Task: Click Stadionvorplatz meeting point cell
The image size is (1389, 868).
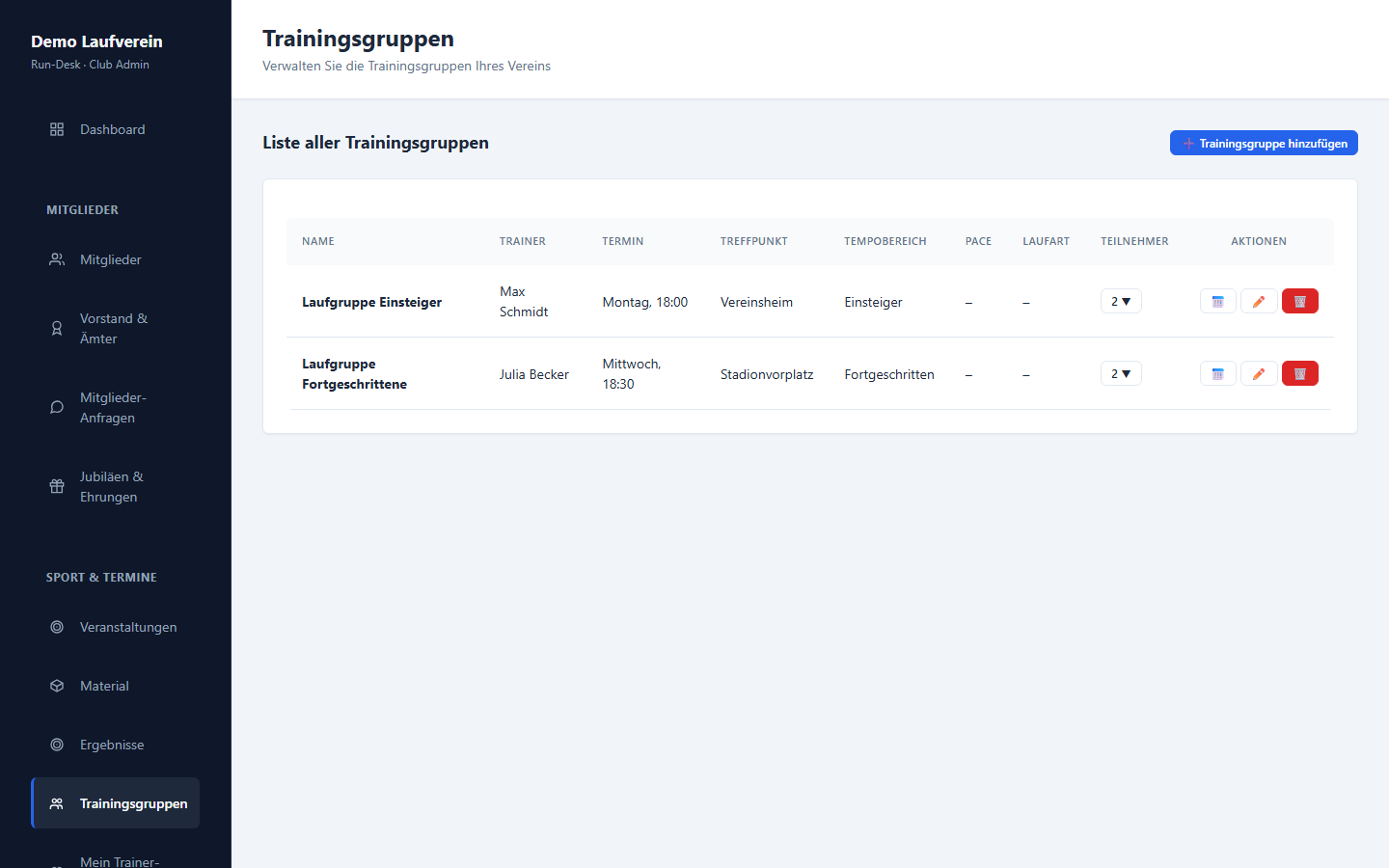Action: coord(767,374)
